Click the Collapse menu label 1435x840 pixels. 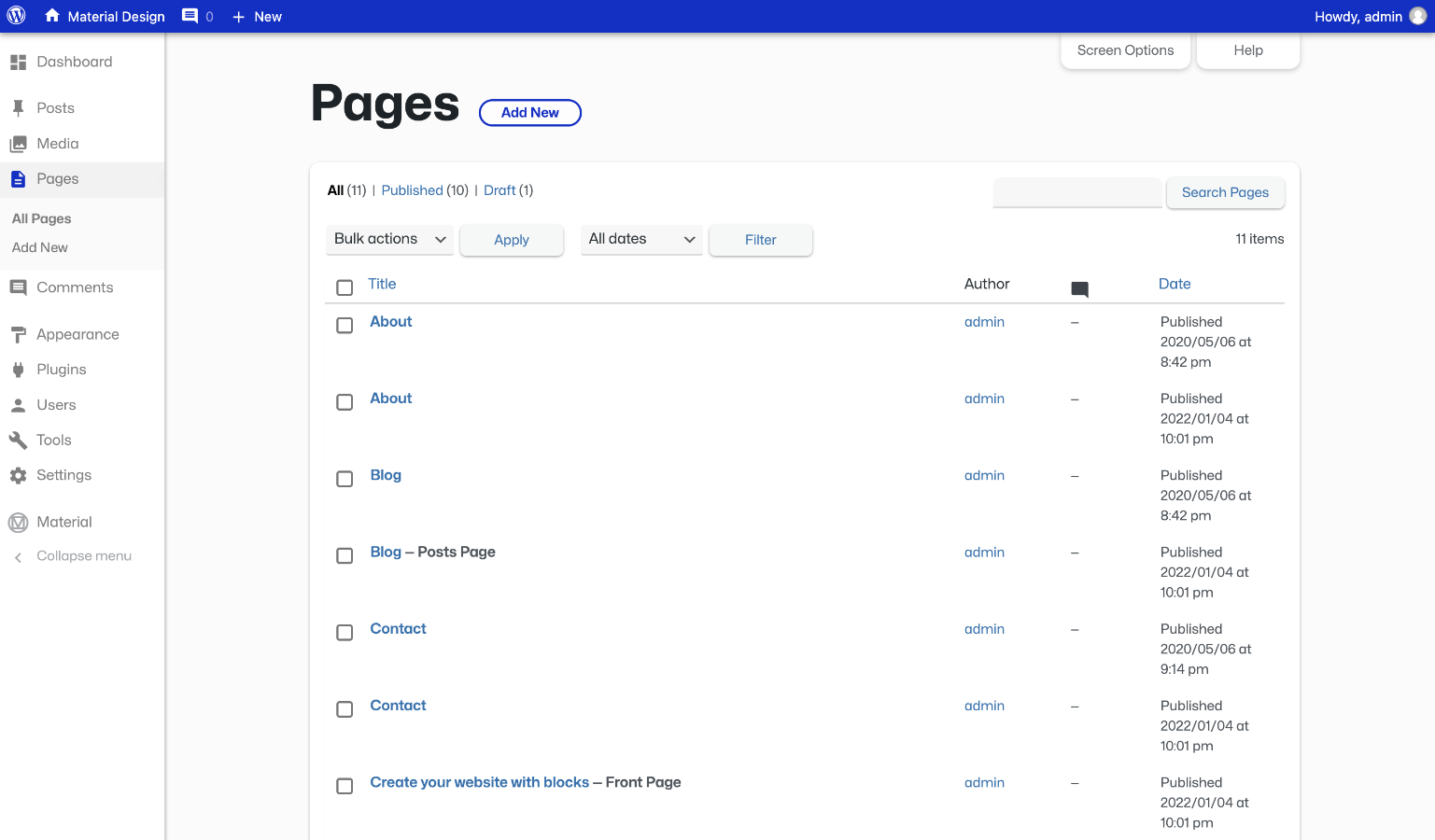coord(84,556)
